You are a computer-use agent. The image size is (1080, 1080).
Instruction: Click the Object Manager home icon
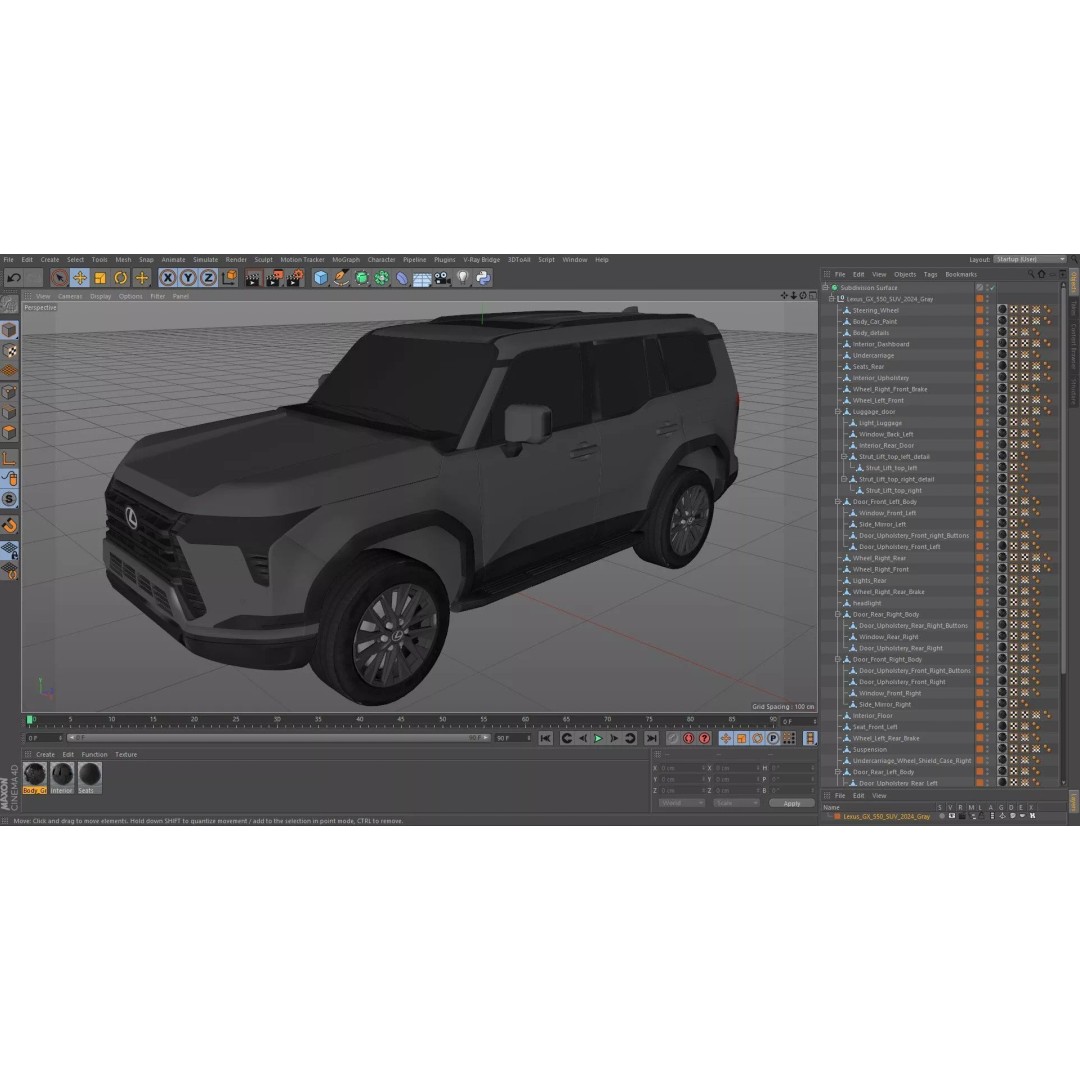pyautogui.click(x=1041, y=274)
